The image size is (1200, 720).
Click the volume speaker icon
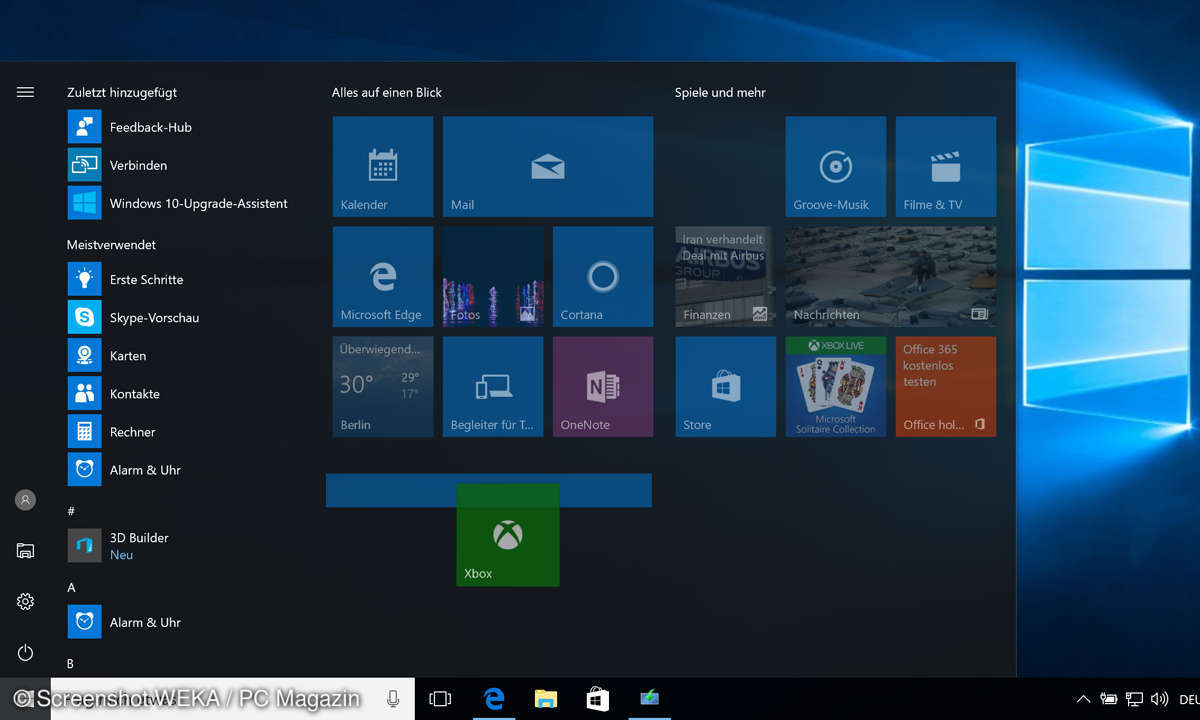point(1160,699)
